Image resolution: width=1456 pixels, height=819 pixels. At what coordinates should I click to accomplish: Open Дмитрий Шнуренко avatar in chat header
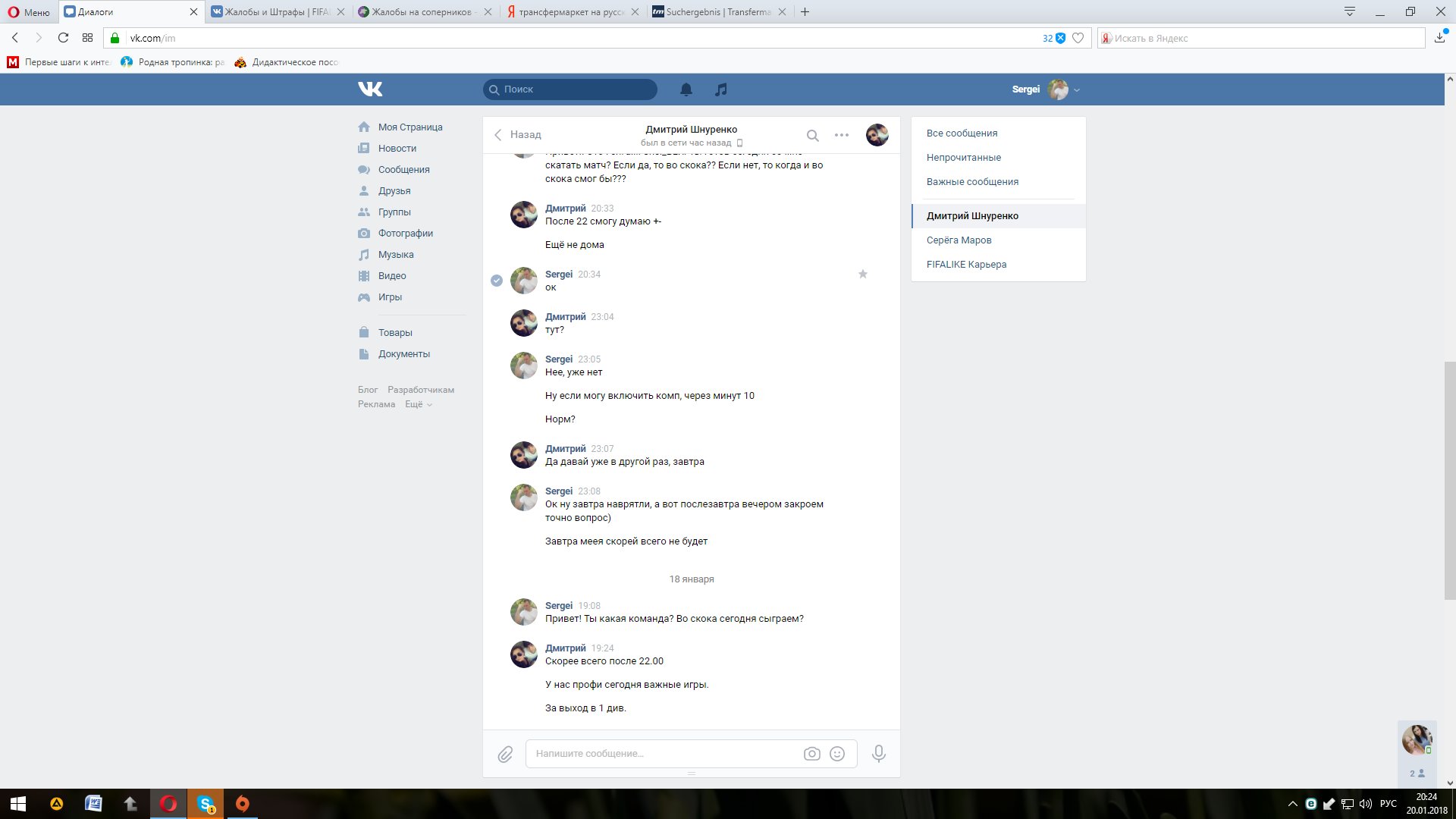[877, 135]
